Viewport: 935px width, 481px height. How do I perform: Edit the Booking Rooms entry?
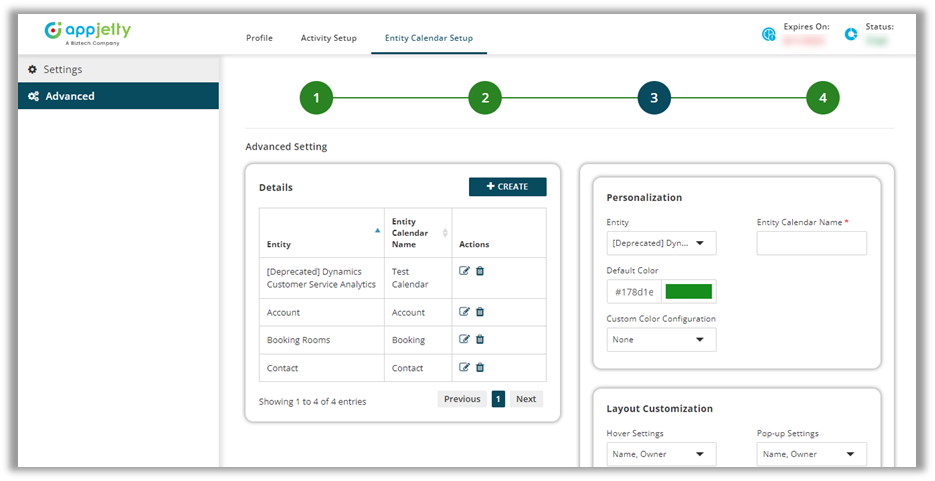[464, 340]
